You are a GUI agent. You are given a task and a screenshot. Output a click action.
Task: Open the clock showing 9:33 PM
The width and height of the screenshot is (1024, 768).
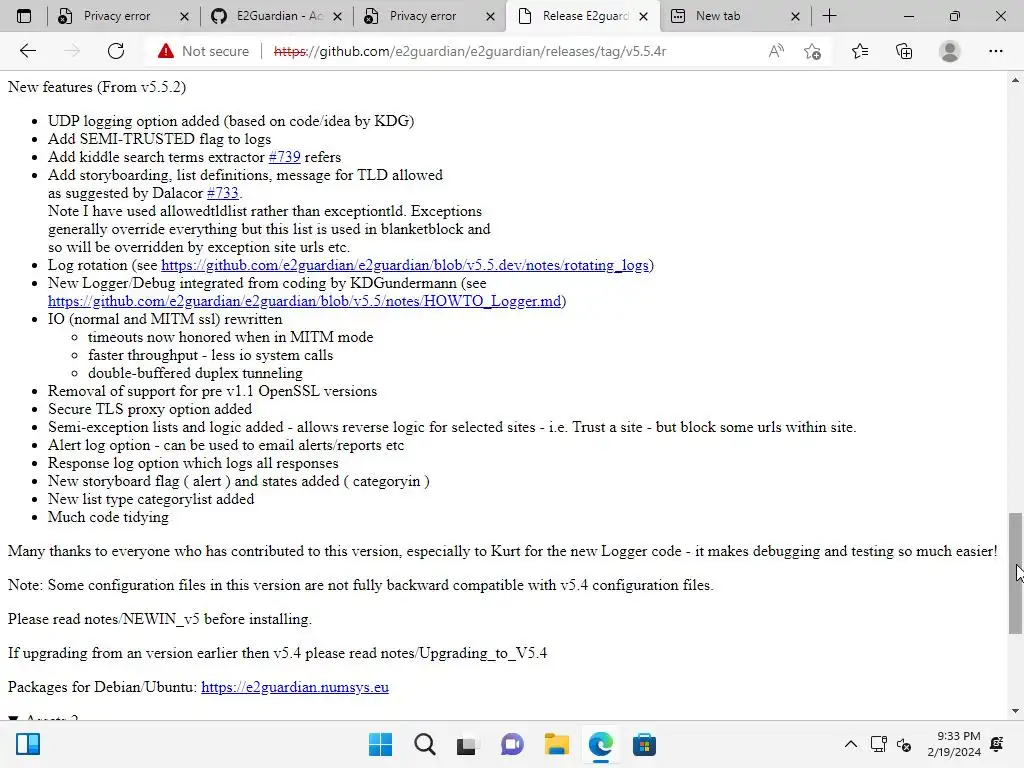click(x=954, y=744)
